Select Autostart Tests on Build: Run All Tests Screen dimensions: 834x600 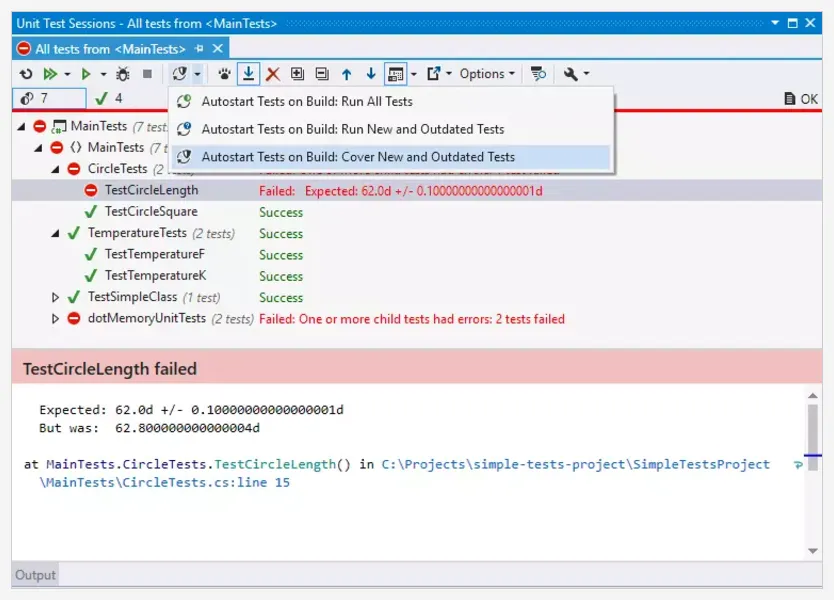[306, 101]
